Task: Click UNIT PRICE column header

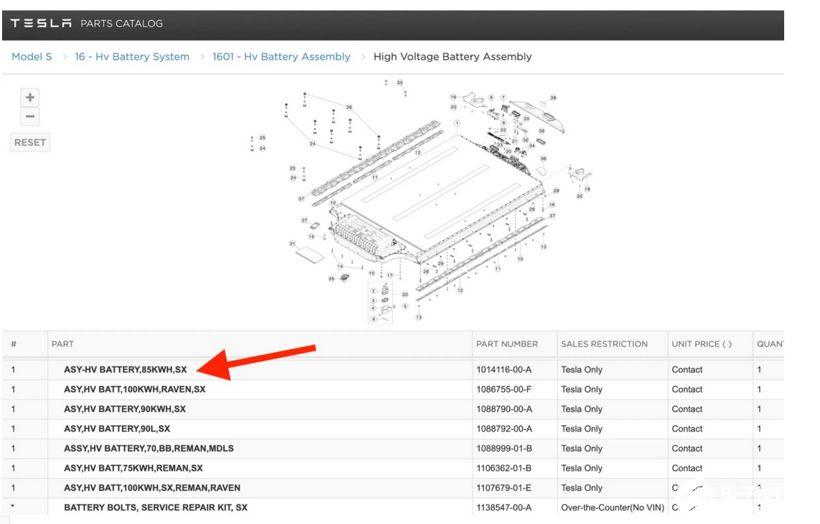Action: (x=701, y=344)
